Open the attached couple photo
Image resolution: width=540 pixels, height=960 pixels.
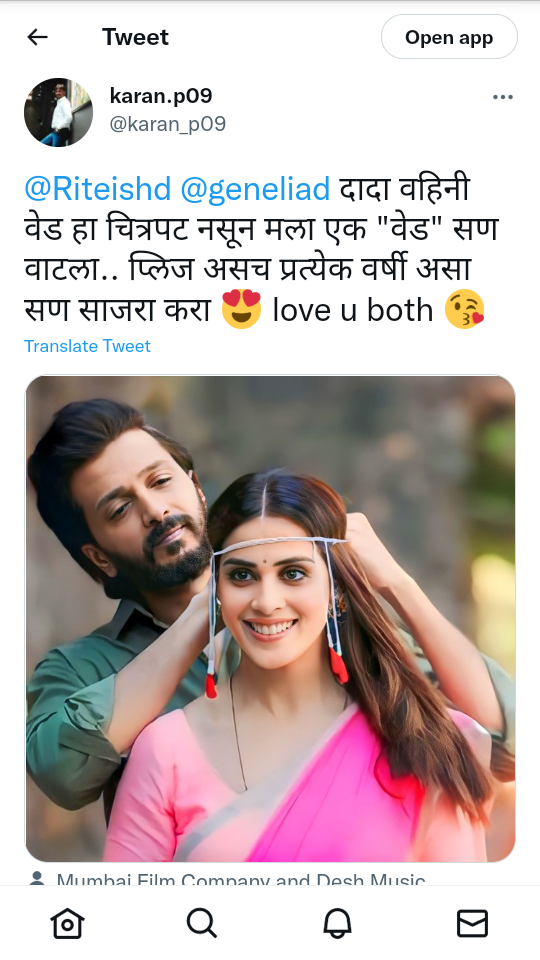point(270,618)
